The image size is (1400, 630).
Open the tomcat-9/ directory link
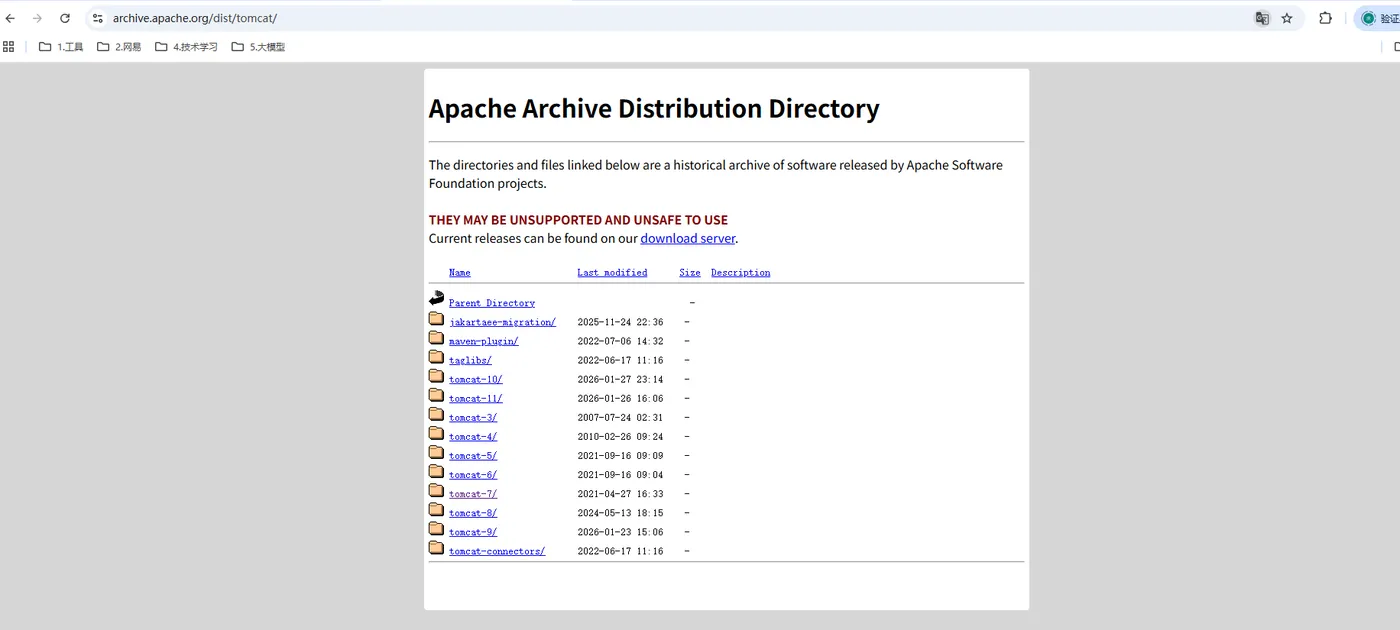473,531
